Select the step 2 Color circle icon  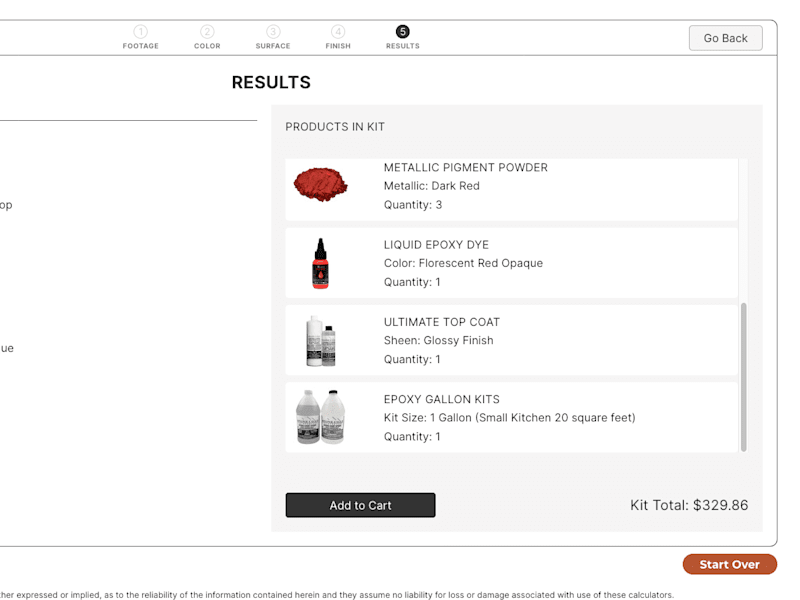point(207,32)
